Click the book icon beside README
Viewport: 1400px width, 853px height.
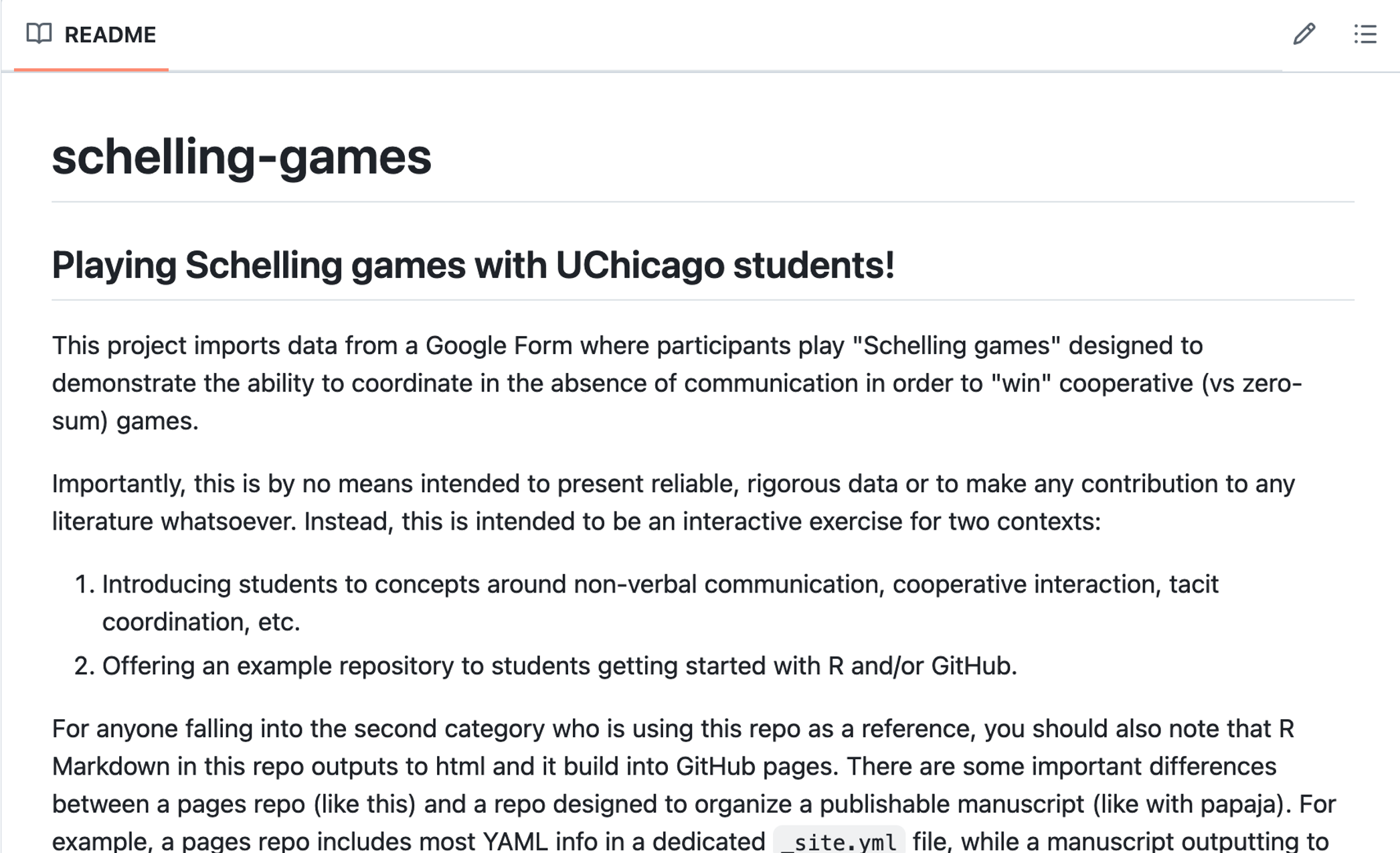(39, 33)
